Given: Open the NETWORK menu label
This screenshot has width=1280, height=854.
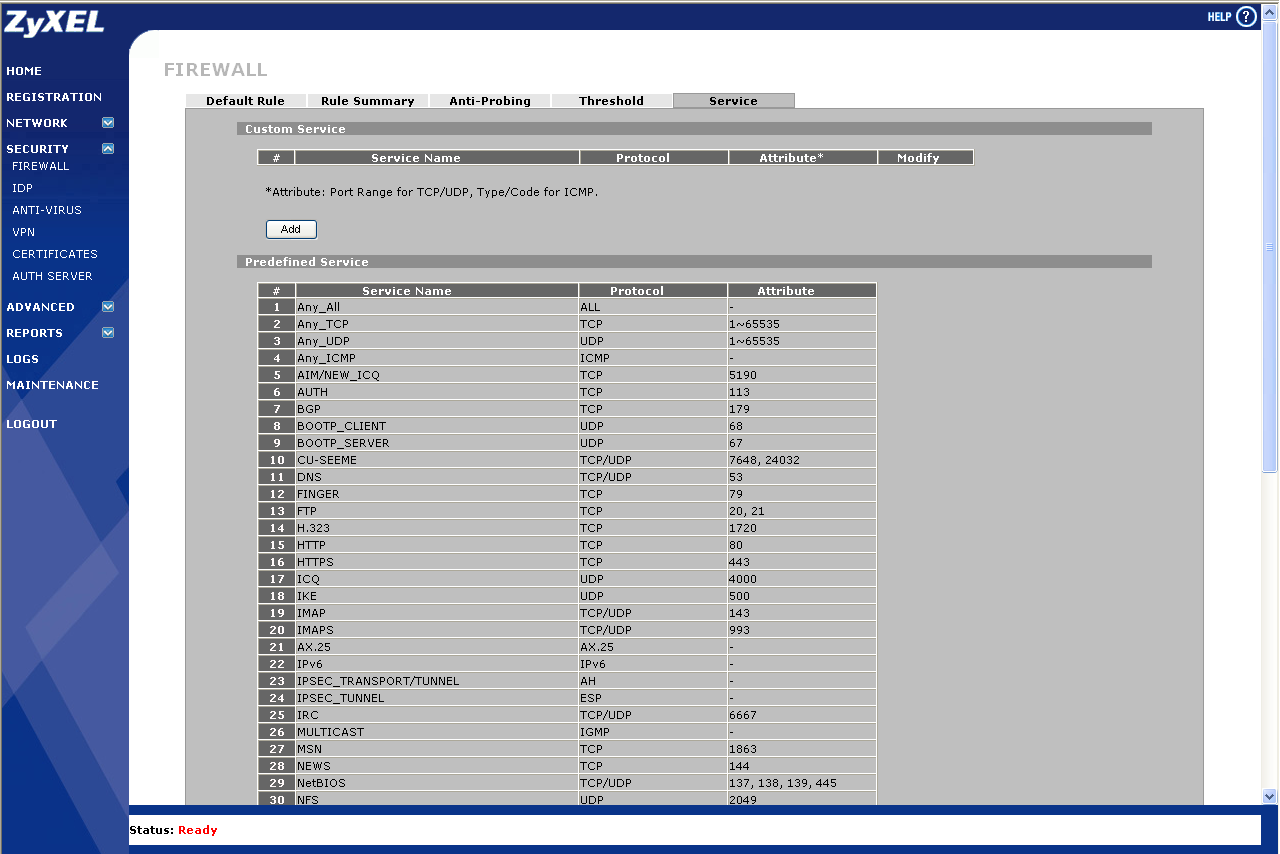Looking at the screenshot, I should pyautogui.click(x=37, y=123).
